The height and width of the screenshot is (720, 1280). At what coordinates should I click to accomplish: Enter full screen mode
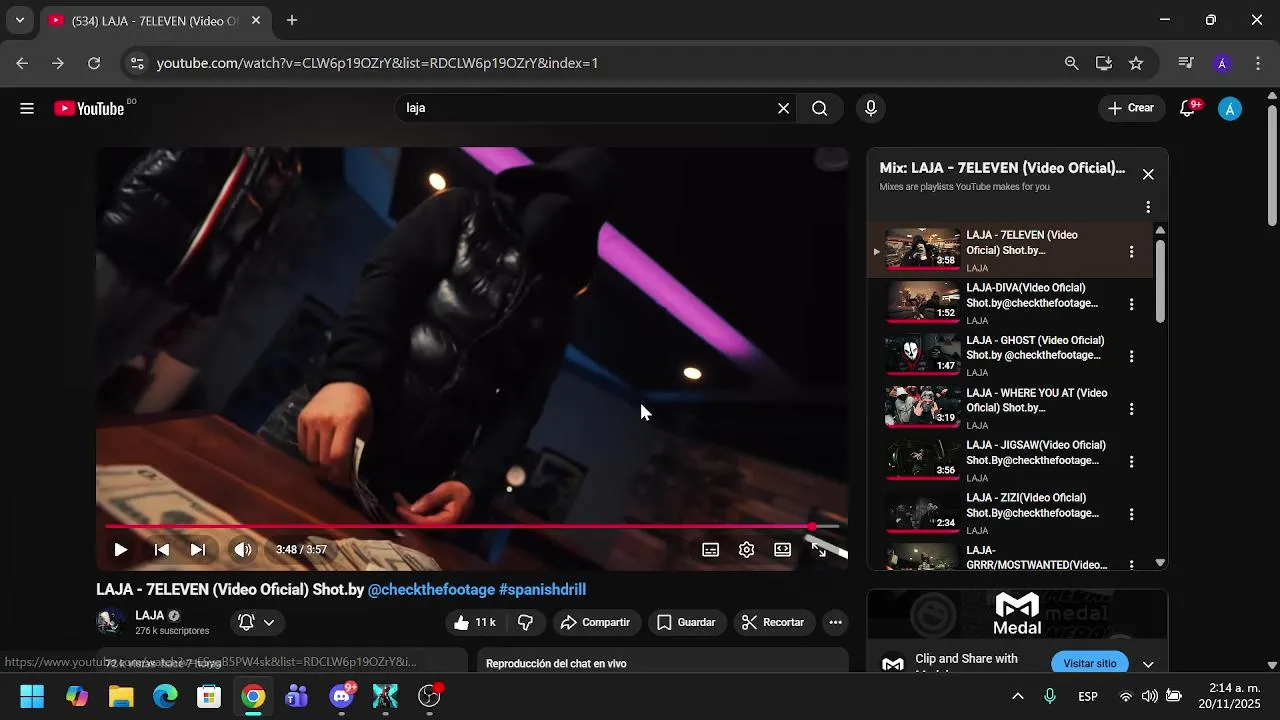pos(819,549)
